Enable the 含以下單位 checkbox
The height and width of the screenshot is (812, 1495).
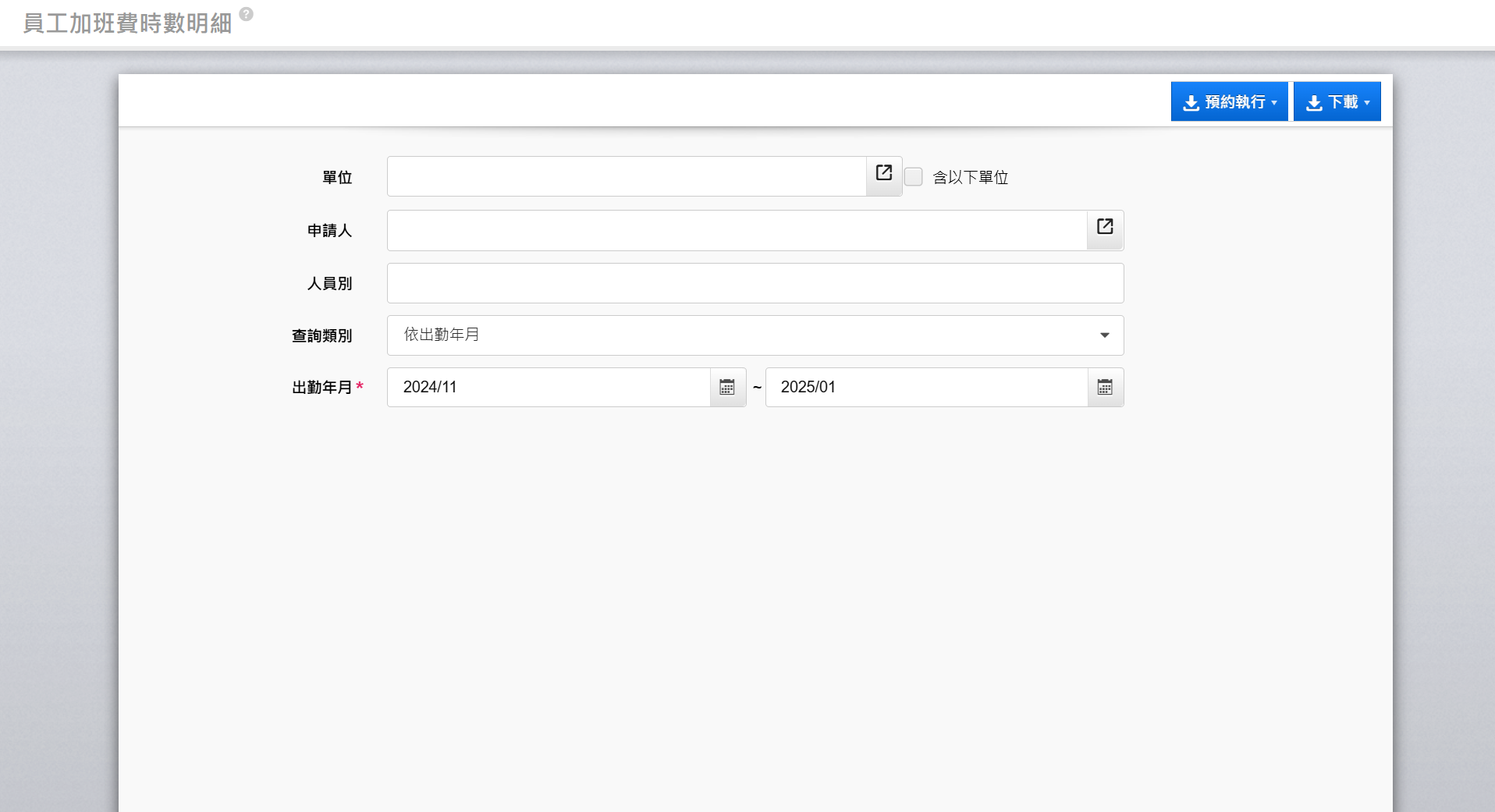(x=913, y=177)
